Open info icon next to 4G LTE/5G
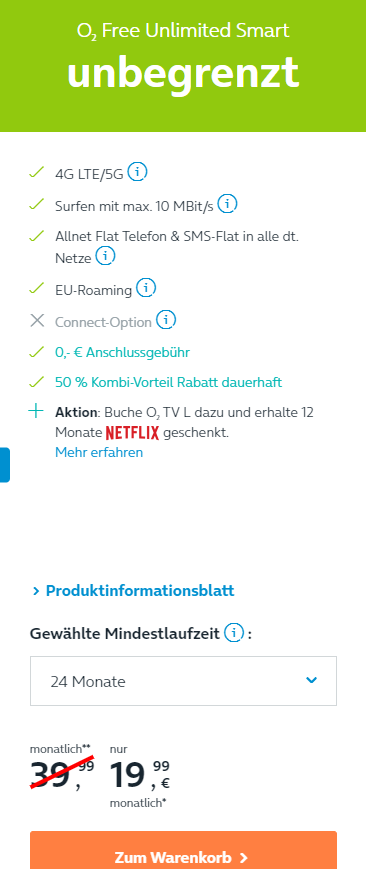Viewport: 366px width, 869px height. coord(137,172)
